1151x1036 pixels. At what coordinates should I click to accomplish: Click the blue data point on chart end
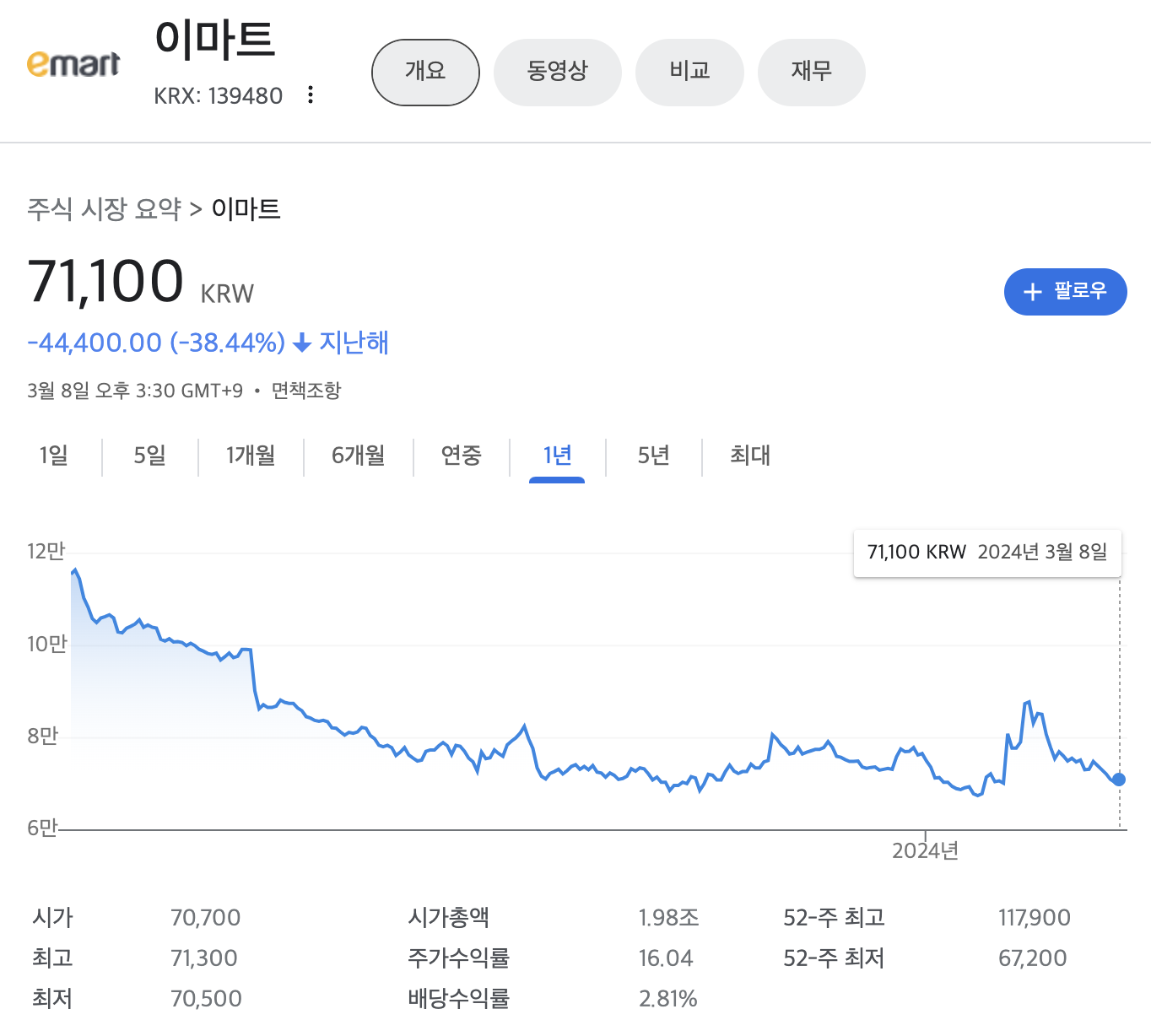point(1119,780)
